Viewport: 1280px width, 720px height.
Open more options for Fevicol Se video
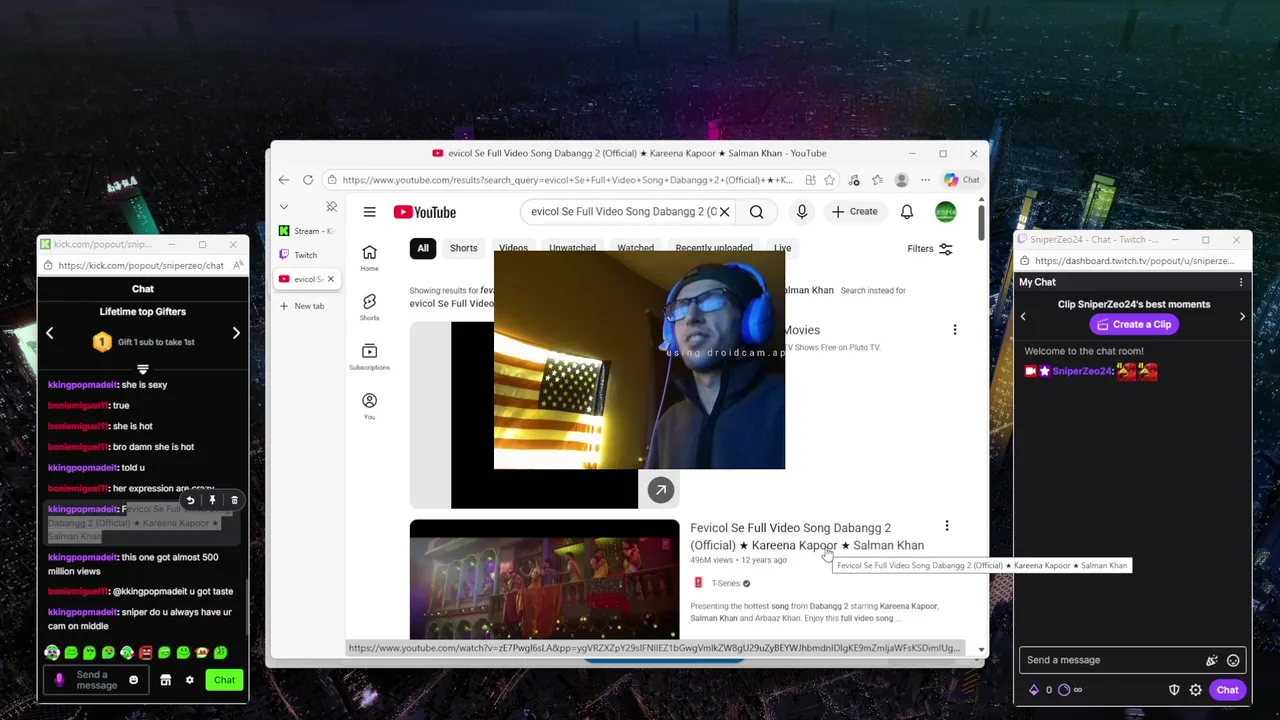tap(946, 526)
